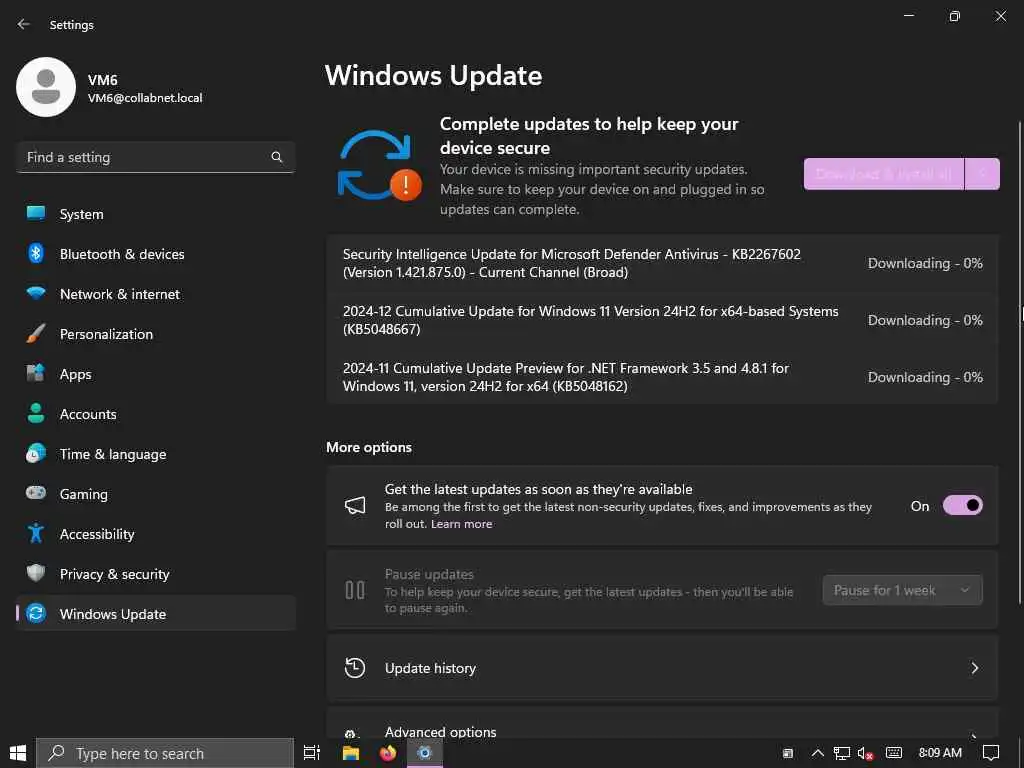
Task: Click Download & install all button
Action: click(x=884, y=174)
